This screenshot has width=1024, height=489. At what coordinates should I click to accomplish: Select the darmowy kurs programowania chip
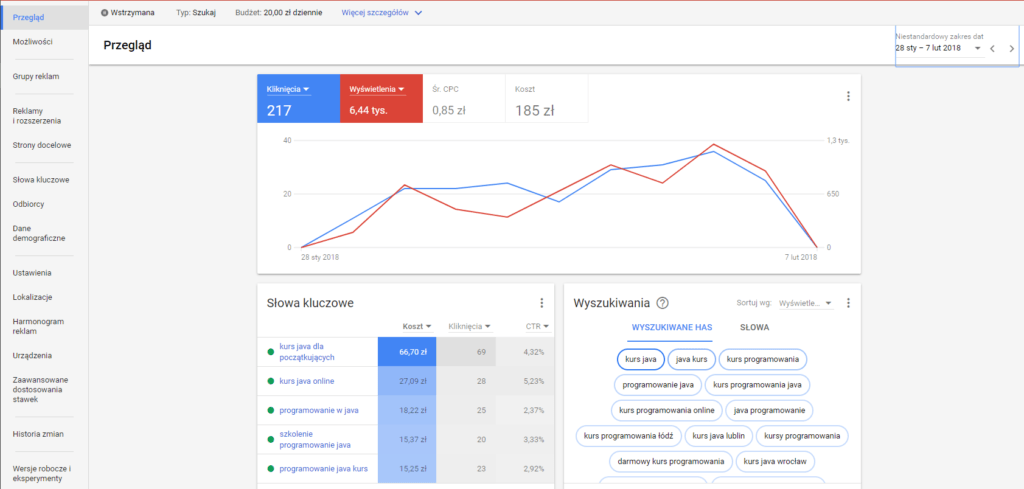[671, 461]
